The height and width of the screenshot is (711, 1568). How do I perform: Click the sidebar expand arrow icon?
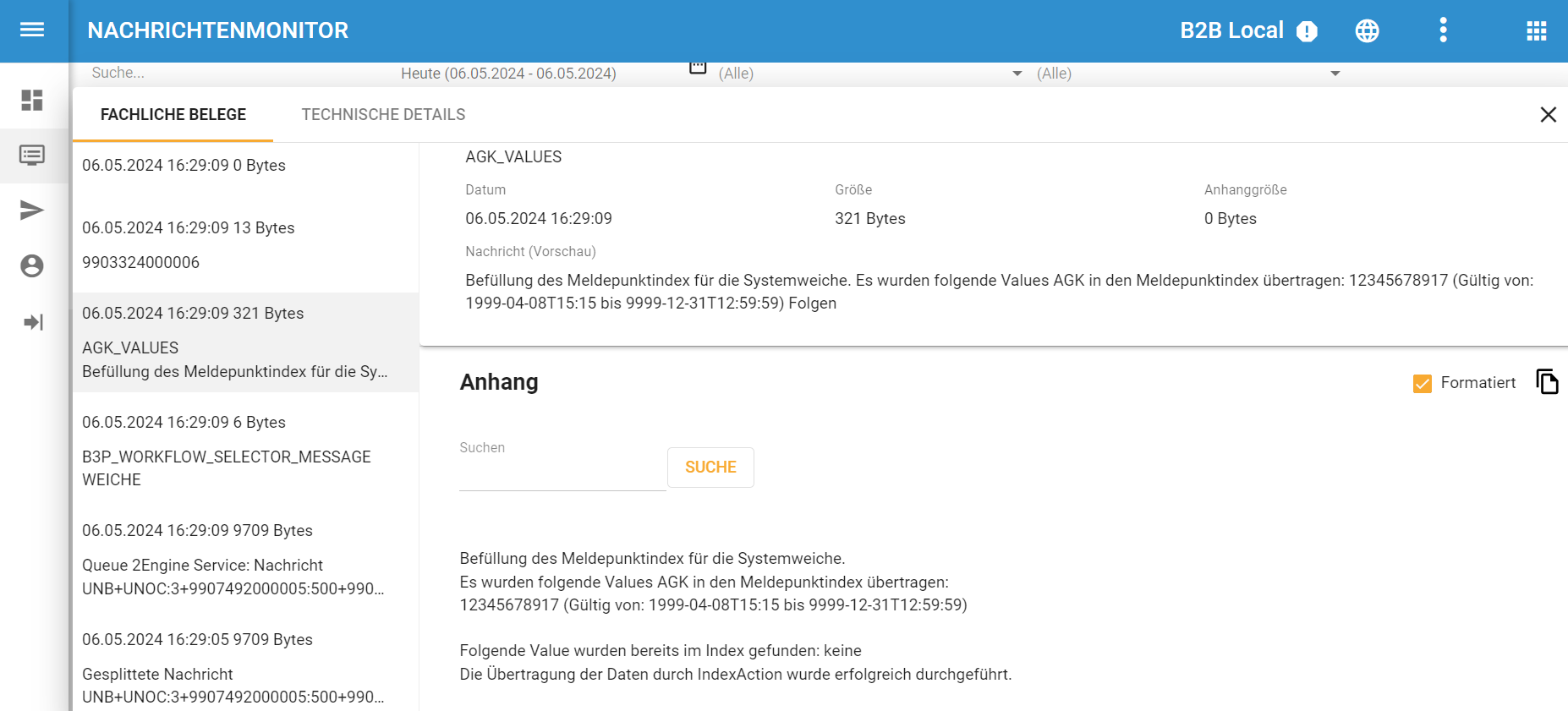(32, 322)
